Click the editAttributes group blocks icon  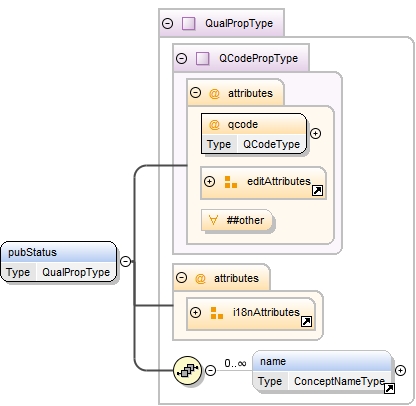[x=231, y=182]
